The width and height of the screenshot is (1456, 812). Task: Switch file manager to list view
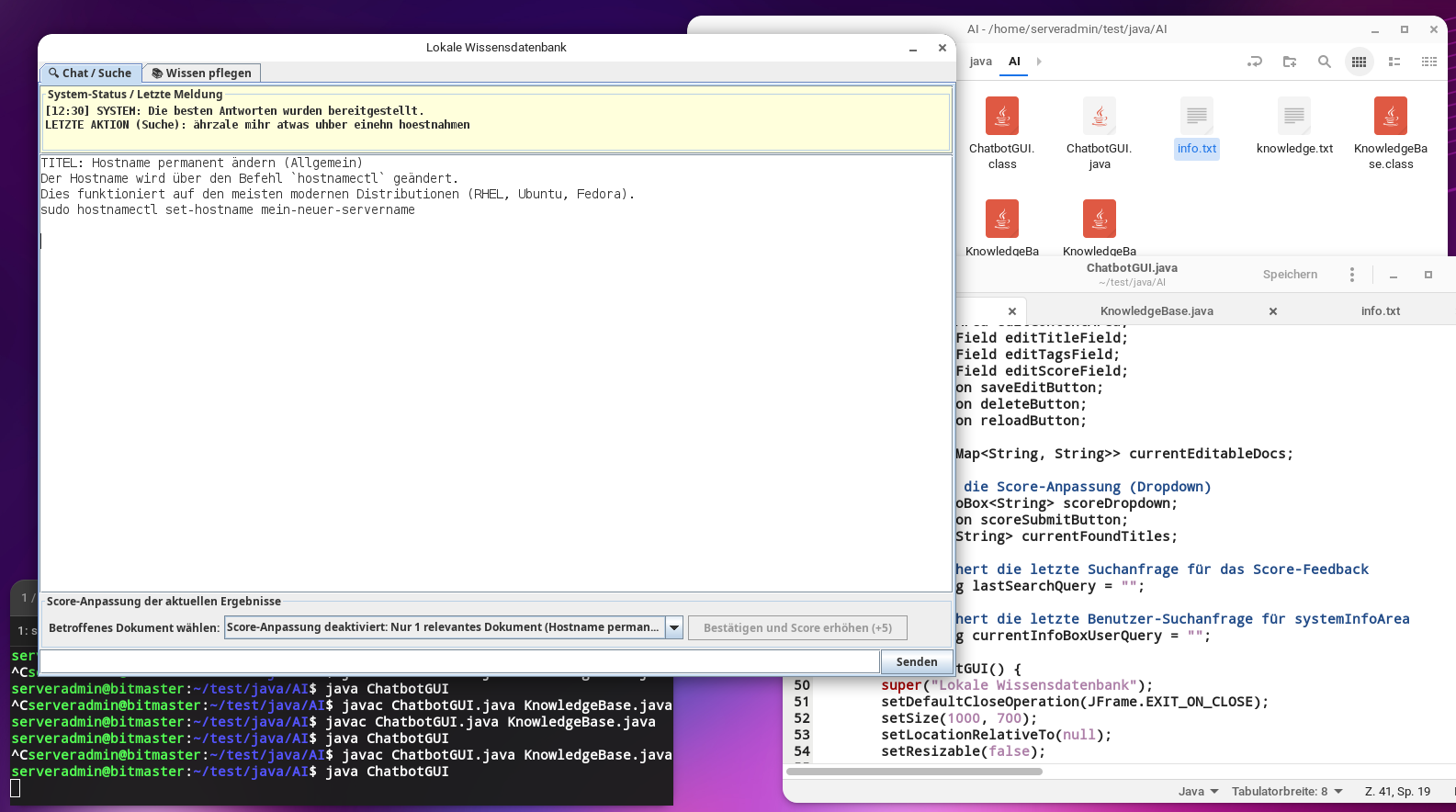[x=1394, y=62]
